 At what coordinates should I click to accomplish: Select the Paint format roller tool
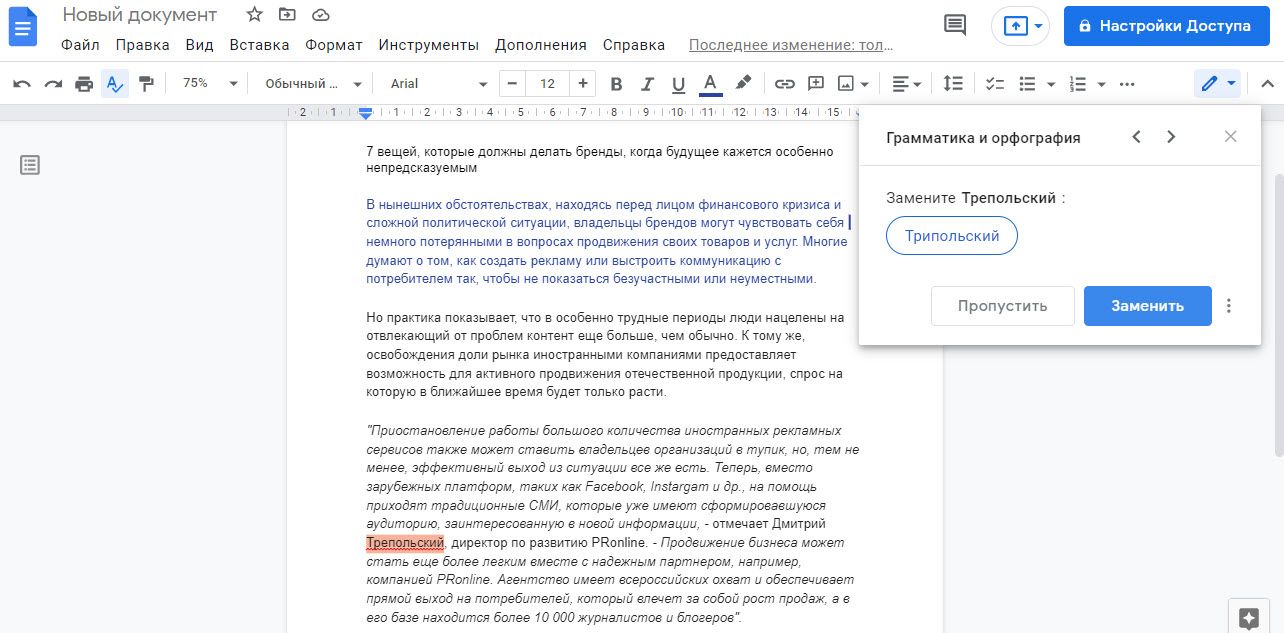tap(146, 84)
